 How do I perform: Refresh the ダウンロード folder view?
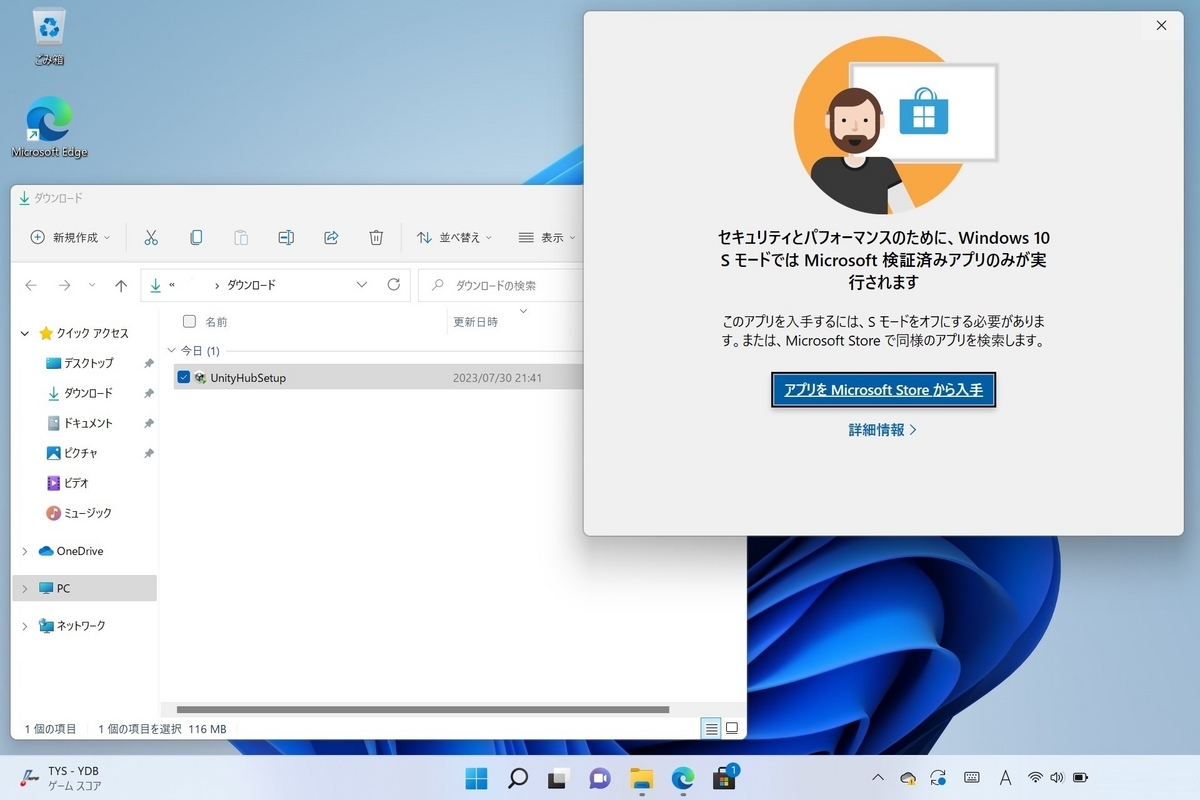(394, 285)
